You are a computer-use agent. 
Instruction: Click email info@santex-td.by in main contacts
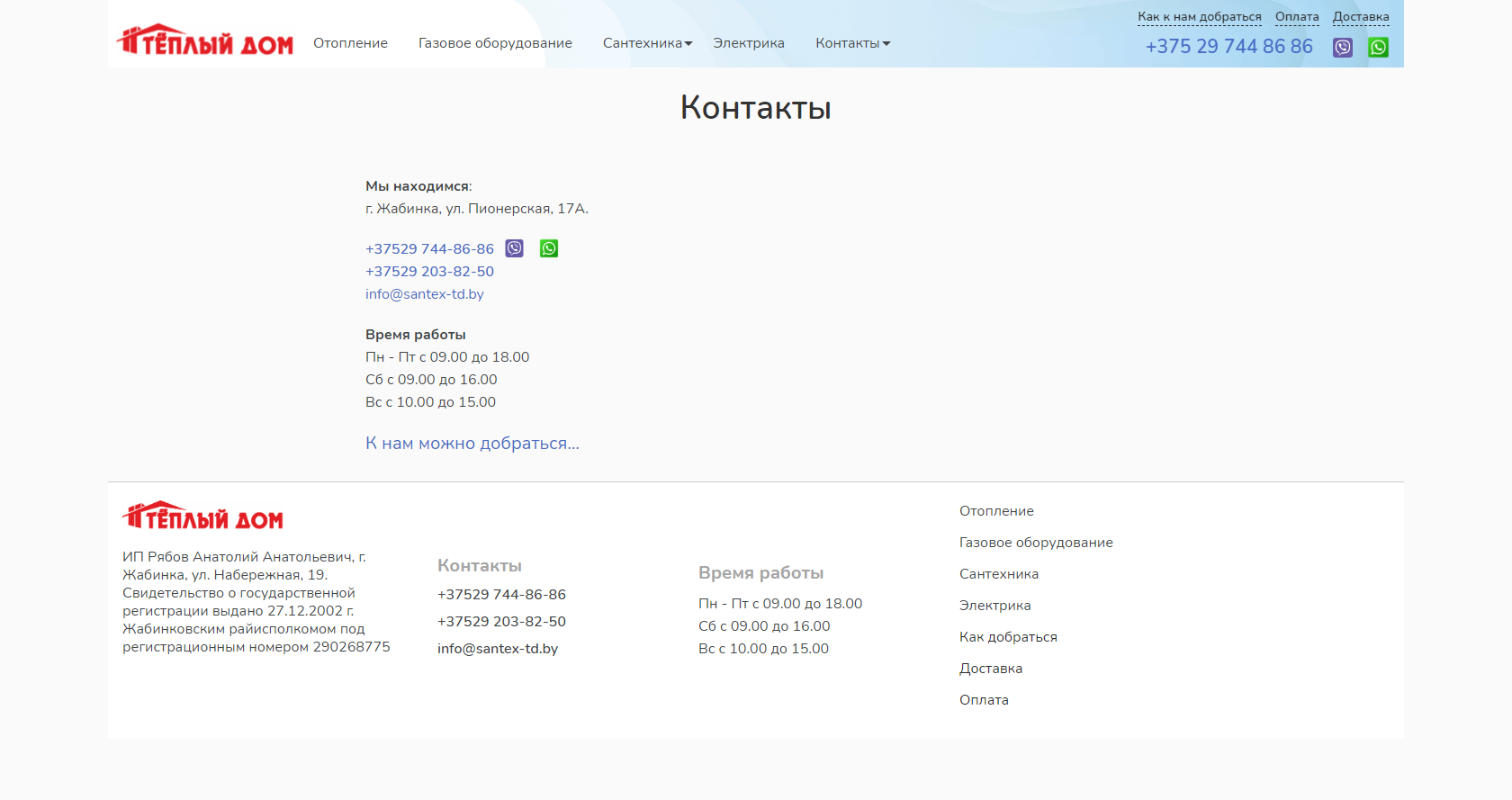[x=425, y=294]
